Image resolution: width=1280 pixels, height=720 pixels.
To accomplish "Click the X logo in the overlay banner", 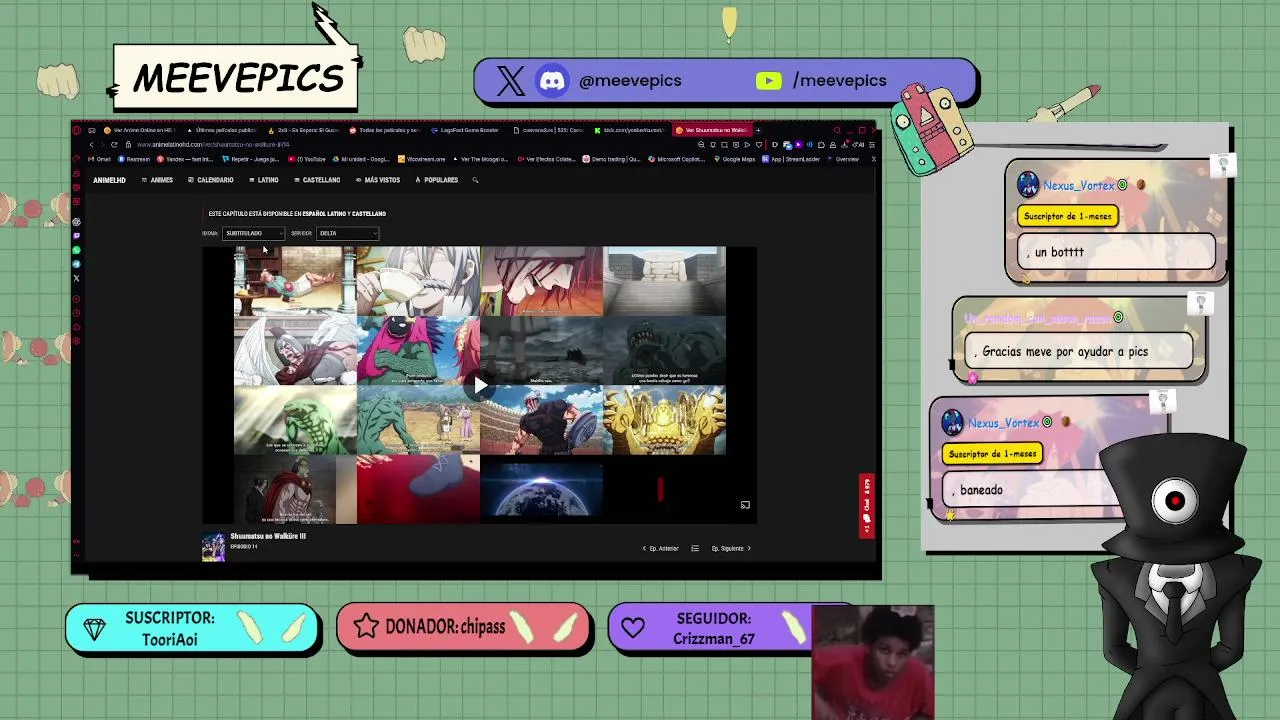I will coord(510,81).
